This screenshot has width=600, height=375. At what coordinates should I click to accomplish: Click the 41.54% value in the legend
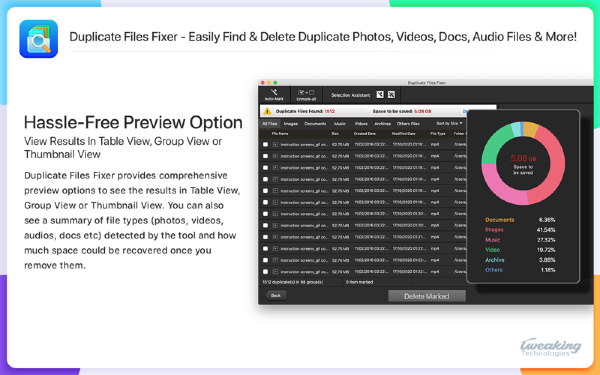[546, 230]
